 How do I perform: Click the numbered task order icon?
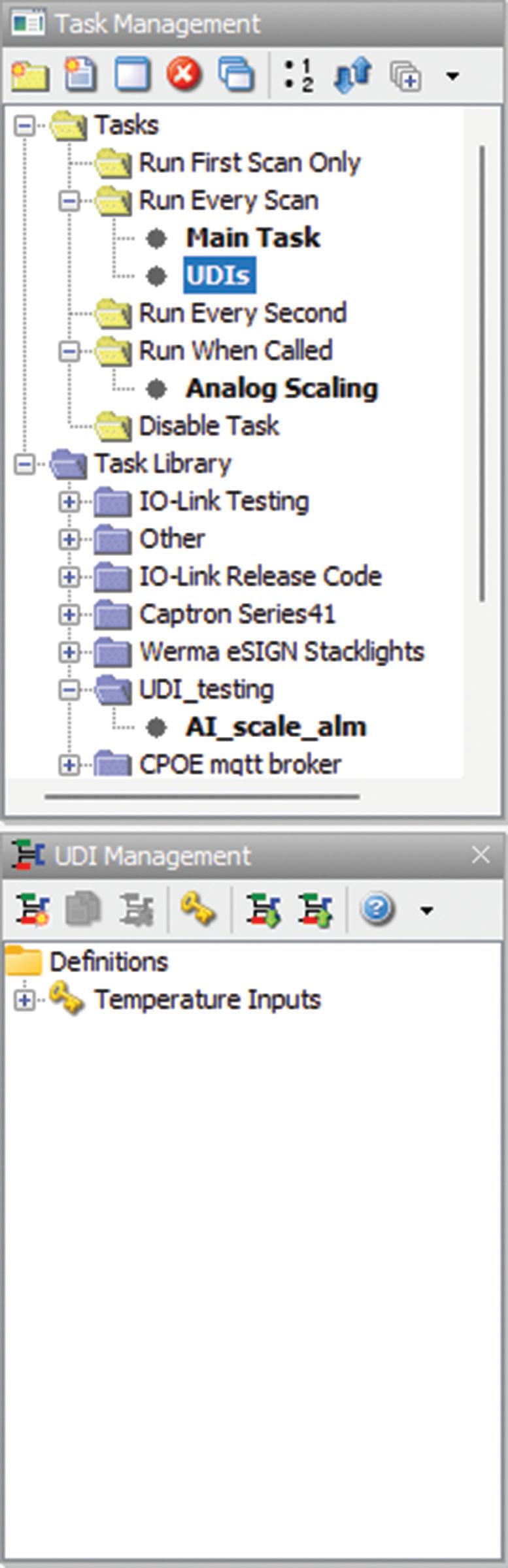coord(299,74)
